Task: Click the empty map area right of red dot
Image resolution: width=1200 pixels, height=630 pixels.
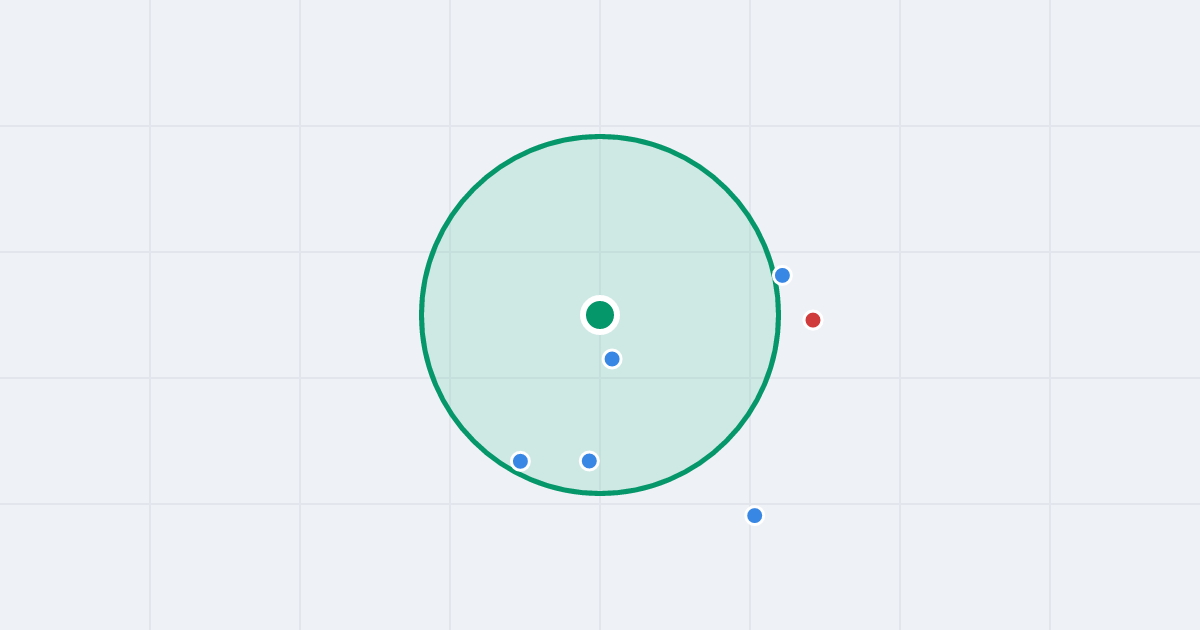Action: click(1000, 320)
